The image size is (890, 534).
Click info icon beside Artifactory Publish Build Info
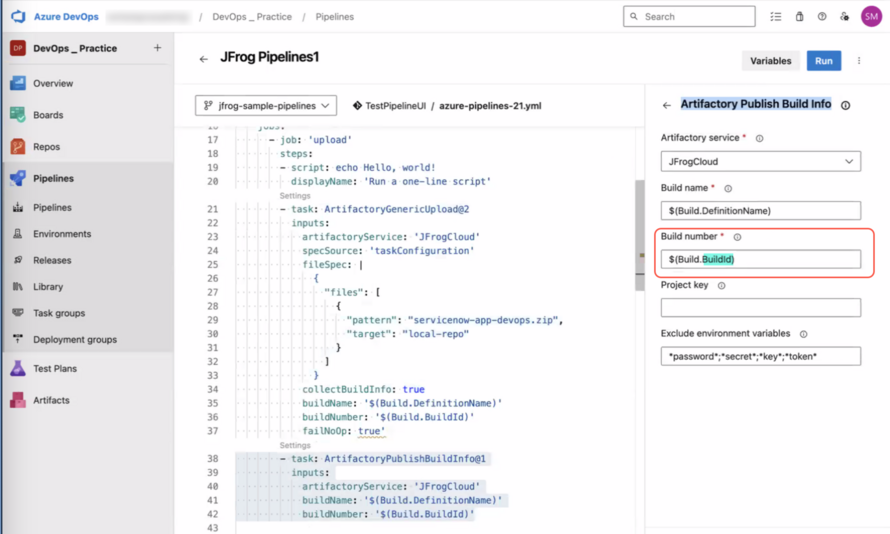pos(845,106)
